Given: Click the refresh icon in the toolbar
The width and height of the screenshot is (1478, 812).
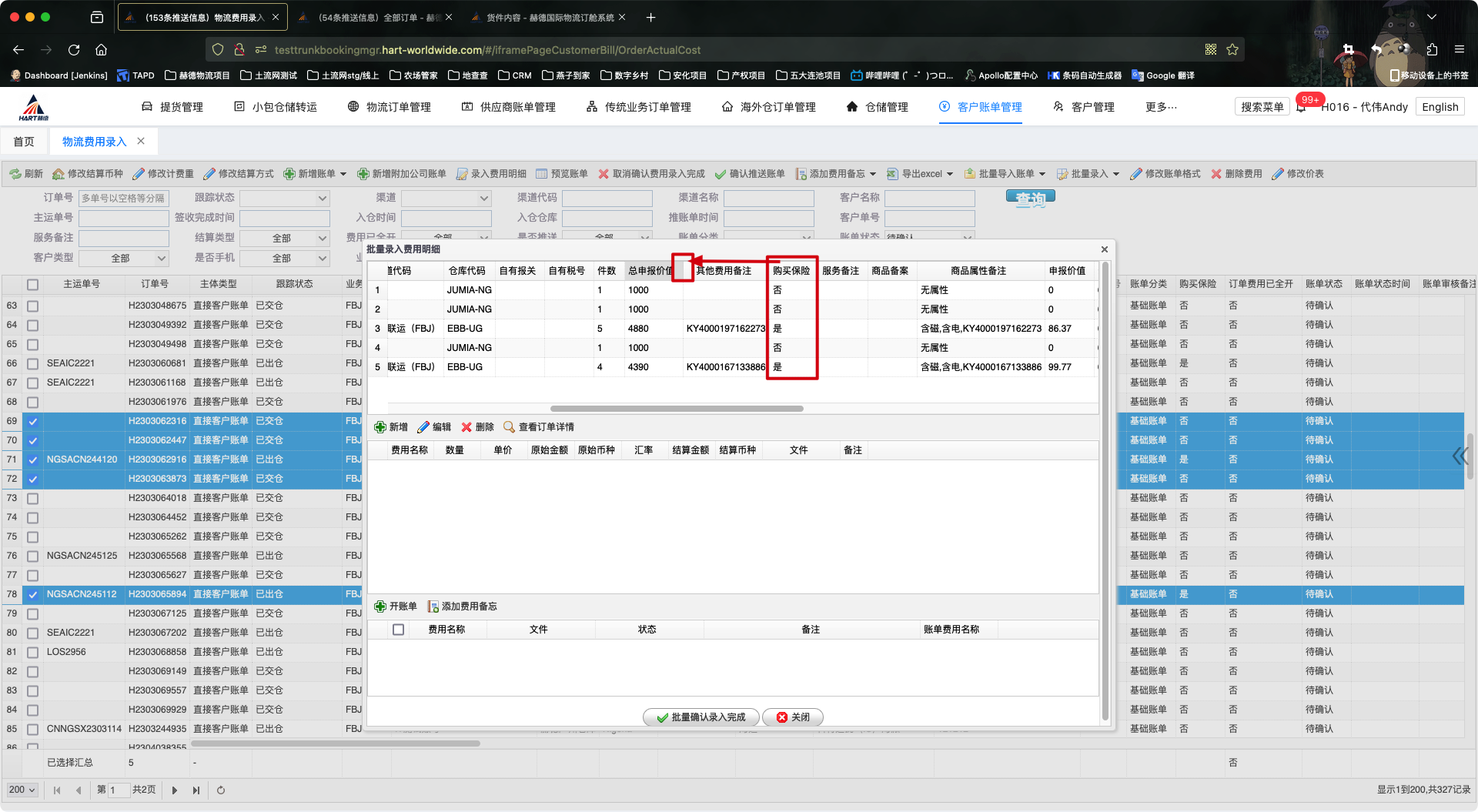Looking at the screenshot, I should [x=15, y=174].
